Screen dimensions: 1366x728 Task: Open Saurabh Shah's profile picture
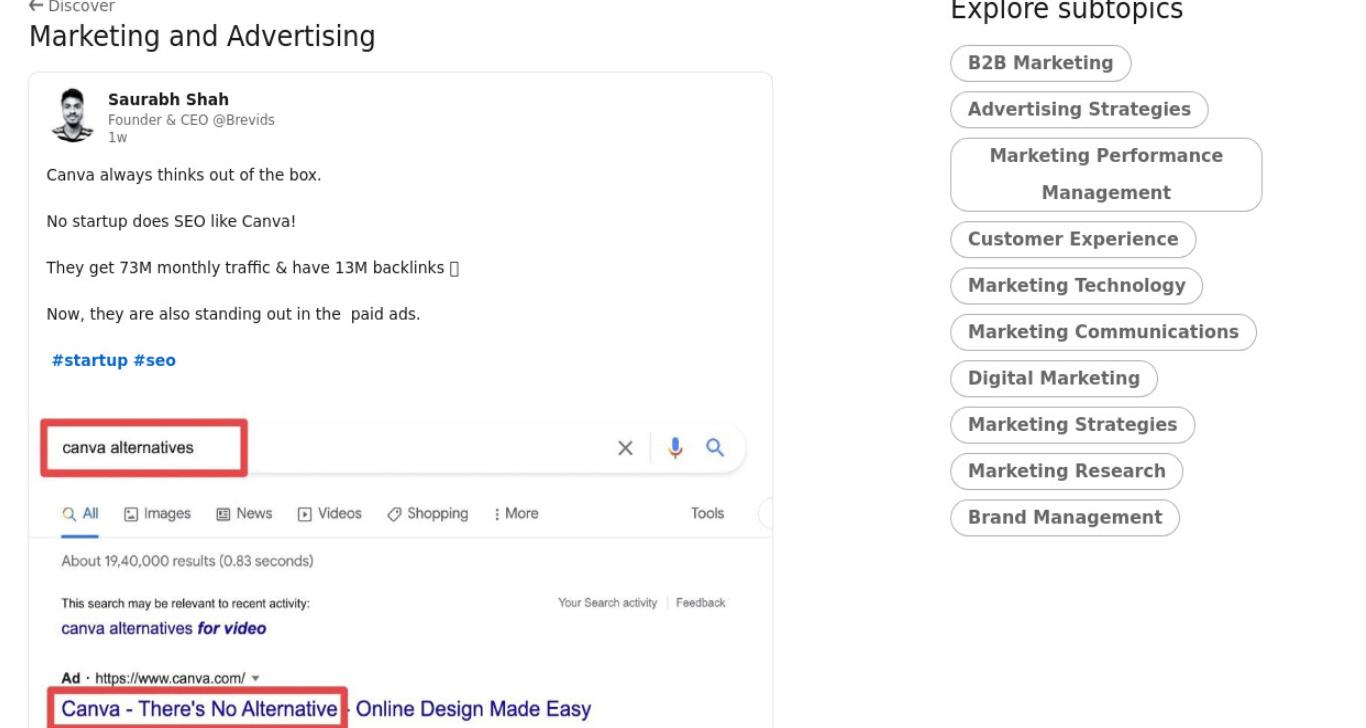[70, 116]
